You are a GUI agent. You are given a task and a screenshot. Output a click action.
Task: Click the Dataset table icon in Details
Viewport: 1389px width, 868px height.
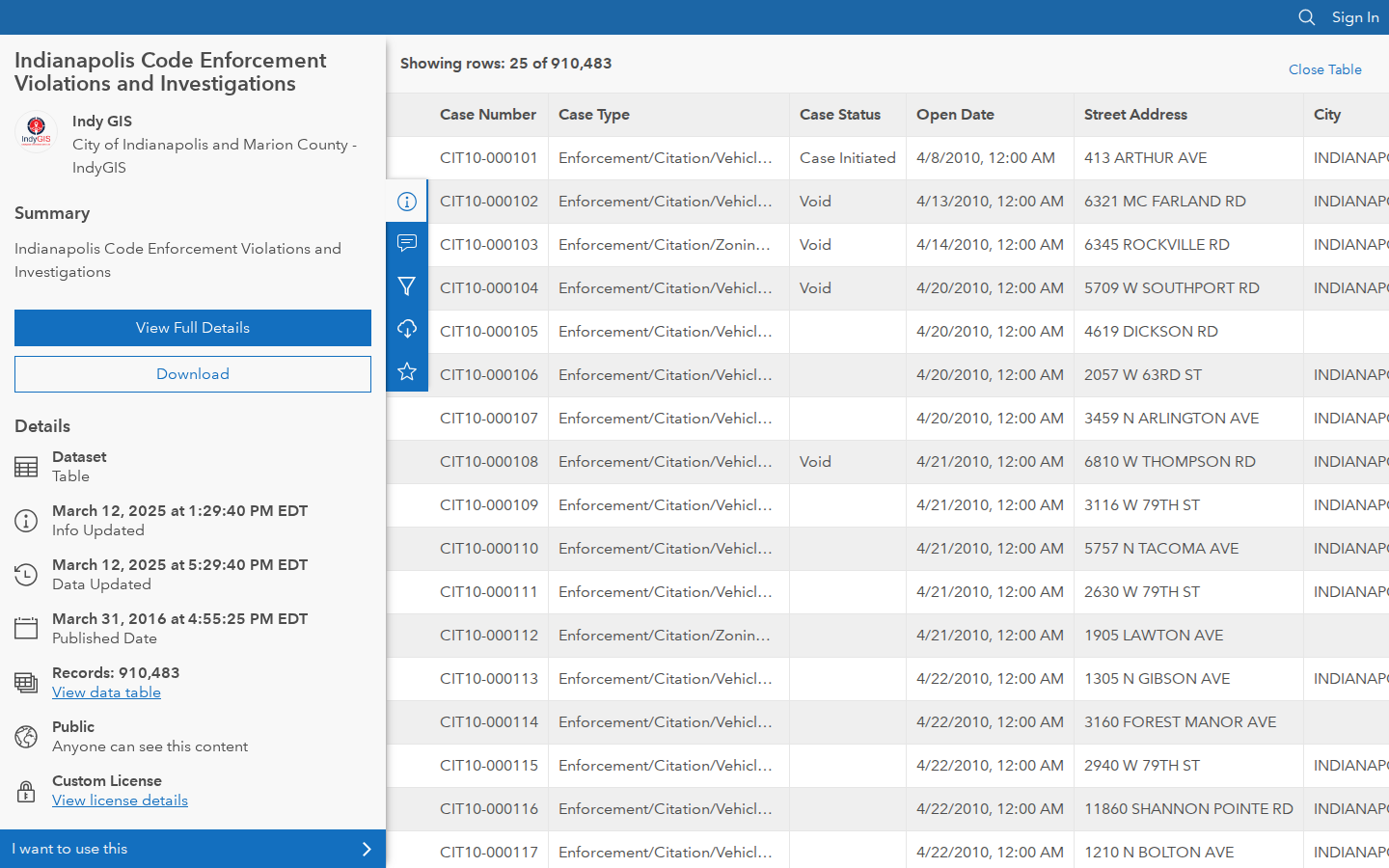[x=26, y=467]
